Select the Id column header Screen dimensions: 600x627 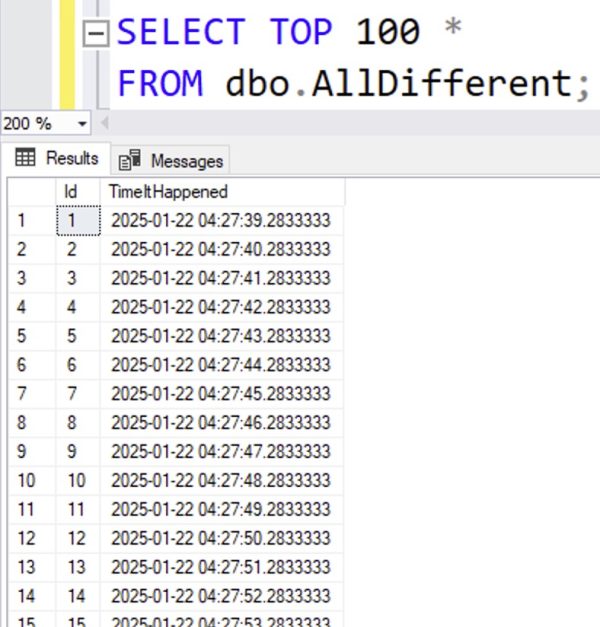point(72,192)
